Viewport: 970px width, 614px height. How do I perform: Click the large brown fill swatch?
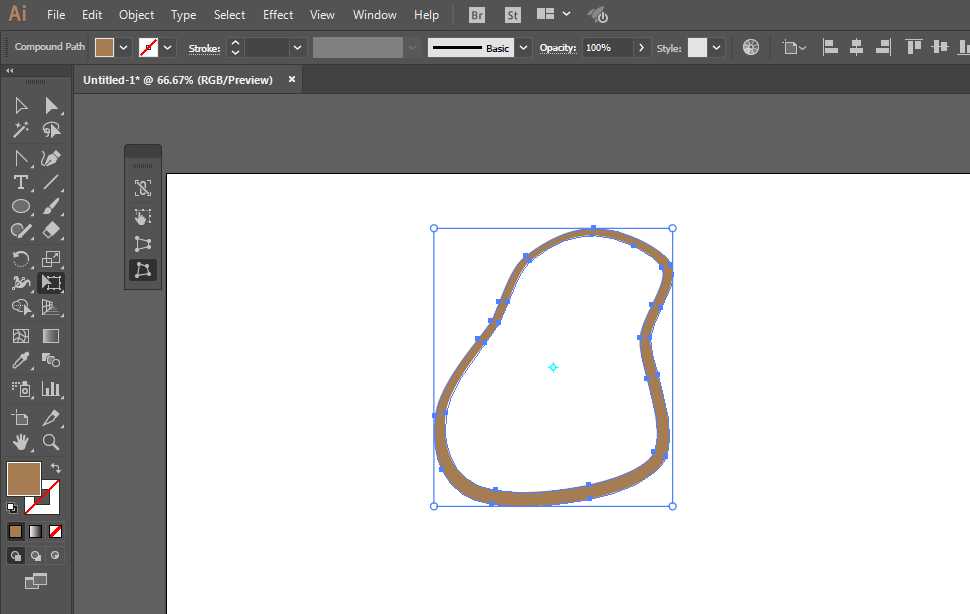[x=23, y=479]
